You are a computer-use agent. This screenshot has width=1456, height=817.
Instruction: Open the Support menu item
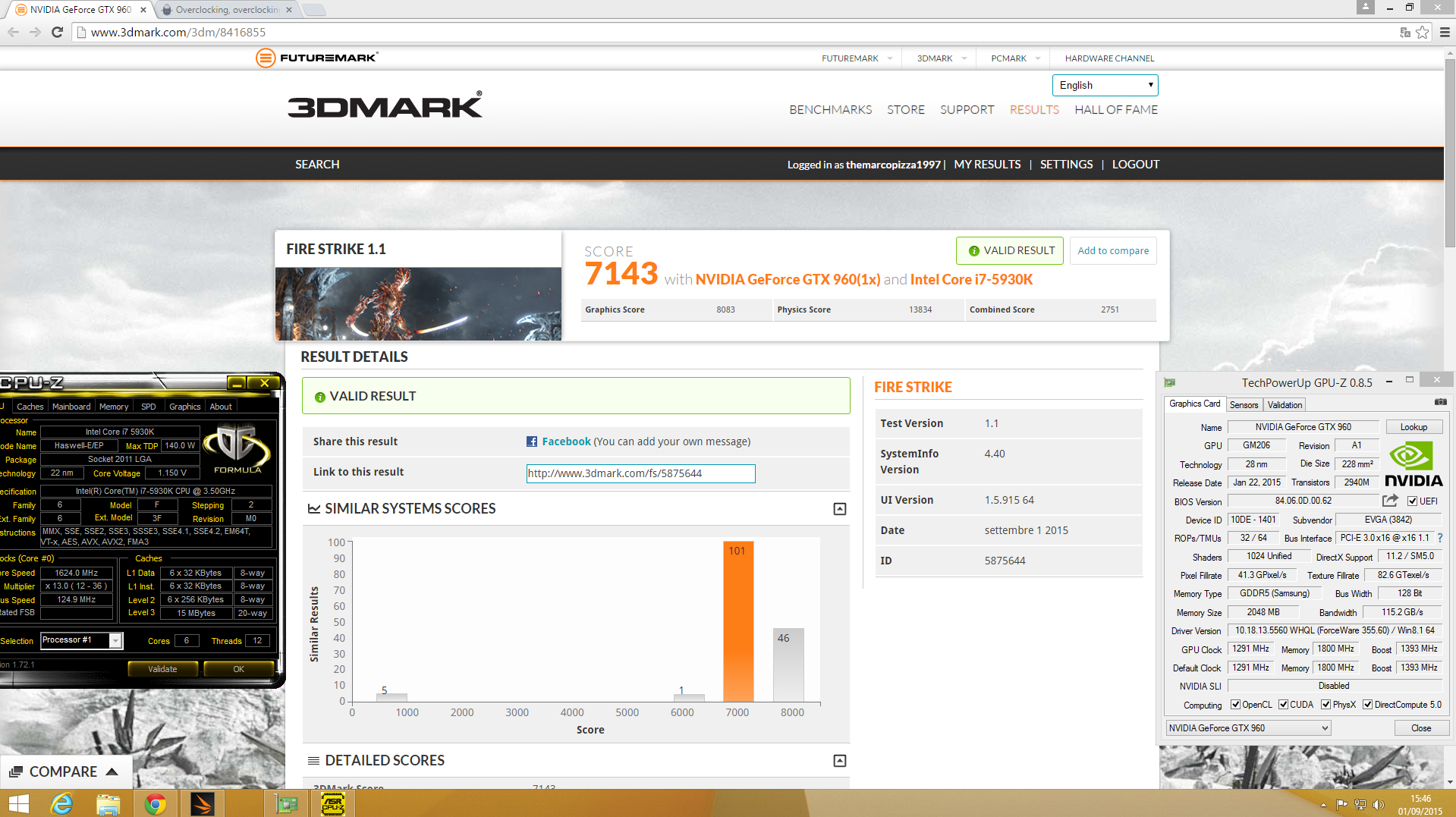coord(967,109)
